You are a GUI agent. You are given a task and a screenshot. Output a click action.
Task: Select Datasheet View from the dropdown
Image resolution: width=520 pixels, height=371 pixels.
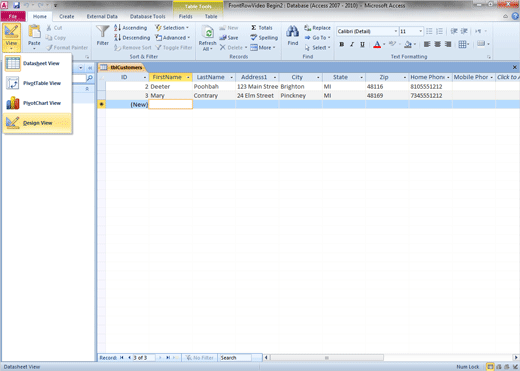click(38, 63)
